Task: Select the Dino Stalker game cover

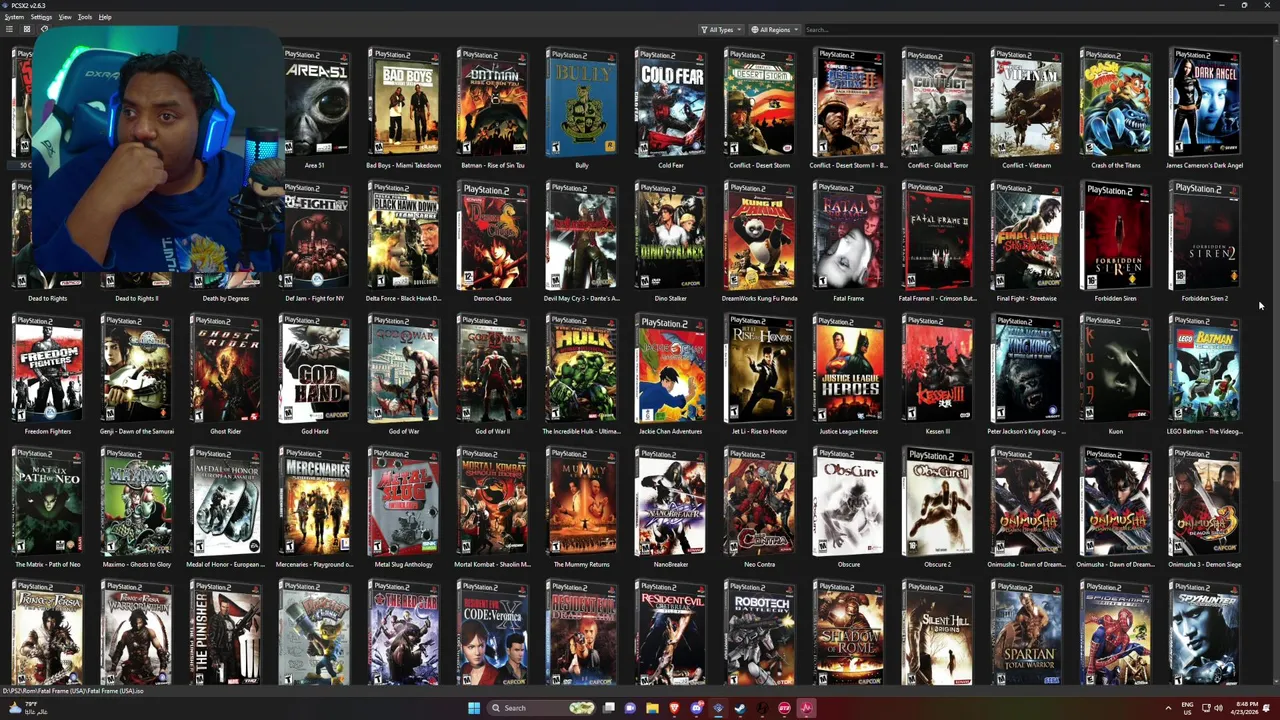Action: pos(671,236)
